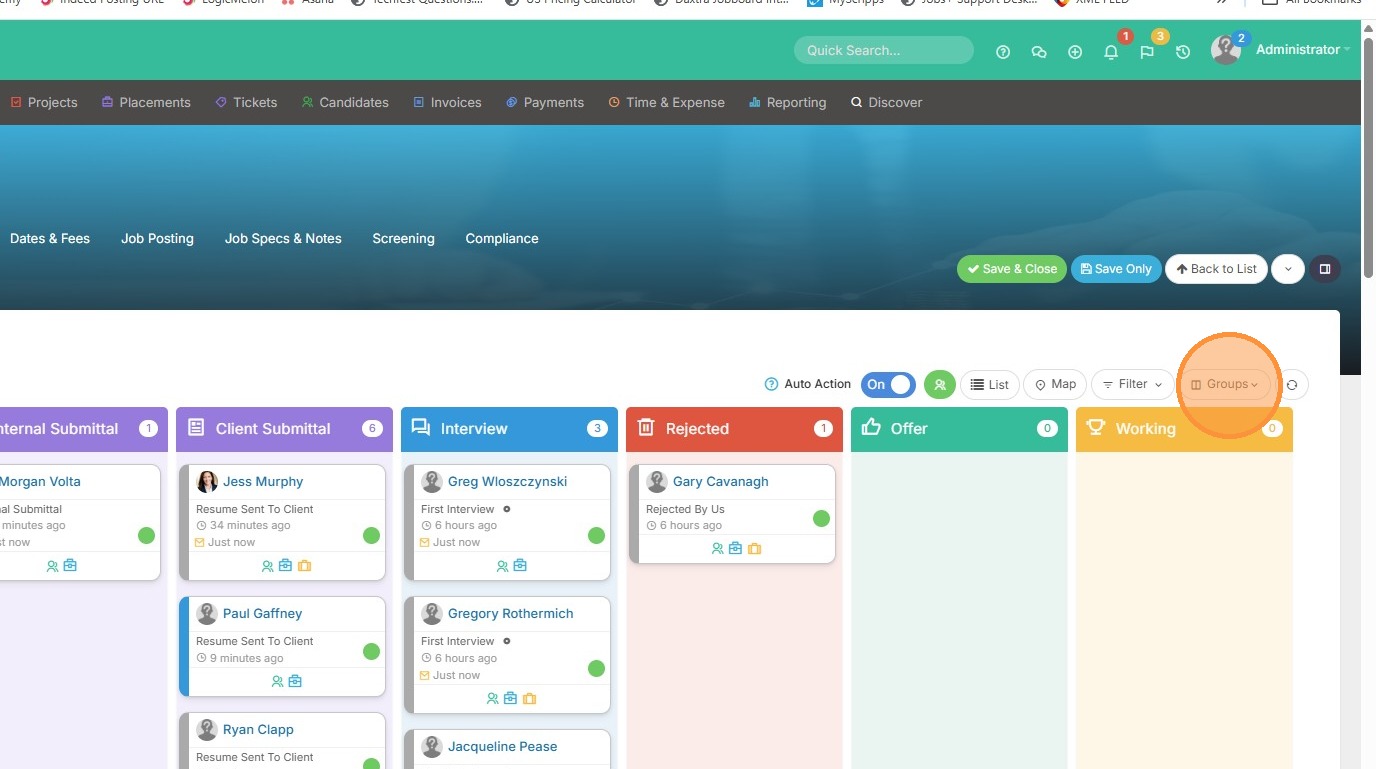1376x769 pixels.
Task: Open Jess Murphy's candidate name link
Action: click(x=263, y=482)
